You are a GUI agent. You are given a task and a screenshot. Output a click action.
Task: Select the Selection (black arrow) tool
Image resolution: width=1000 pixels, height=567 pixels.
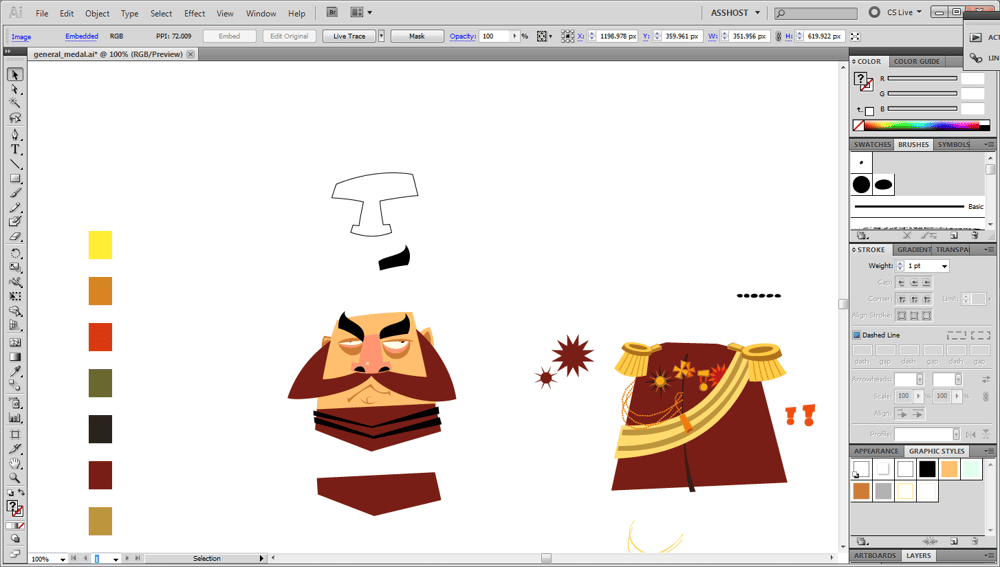tap(15, 75)
